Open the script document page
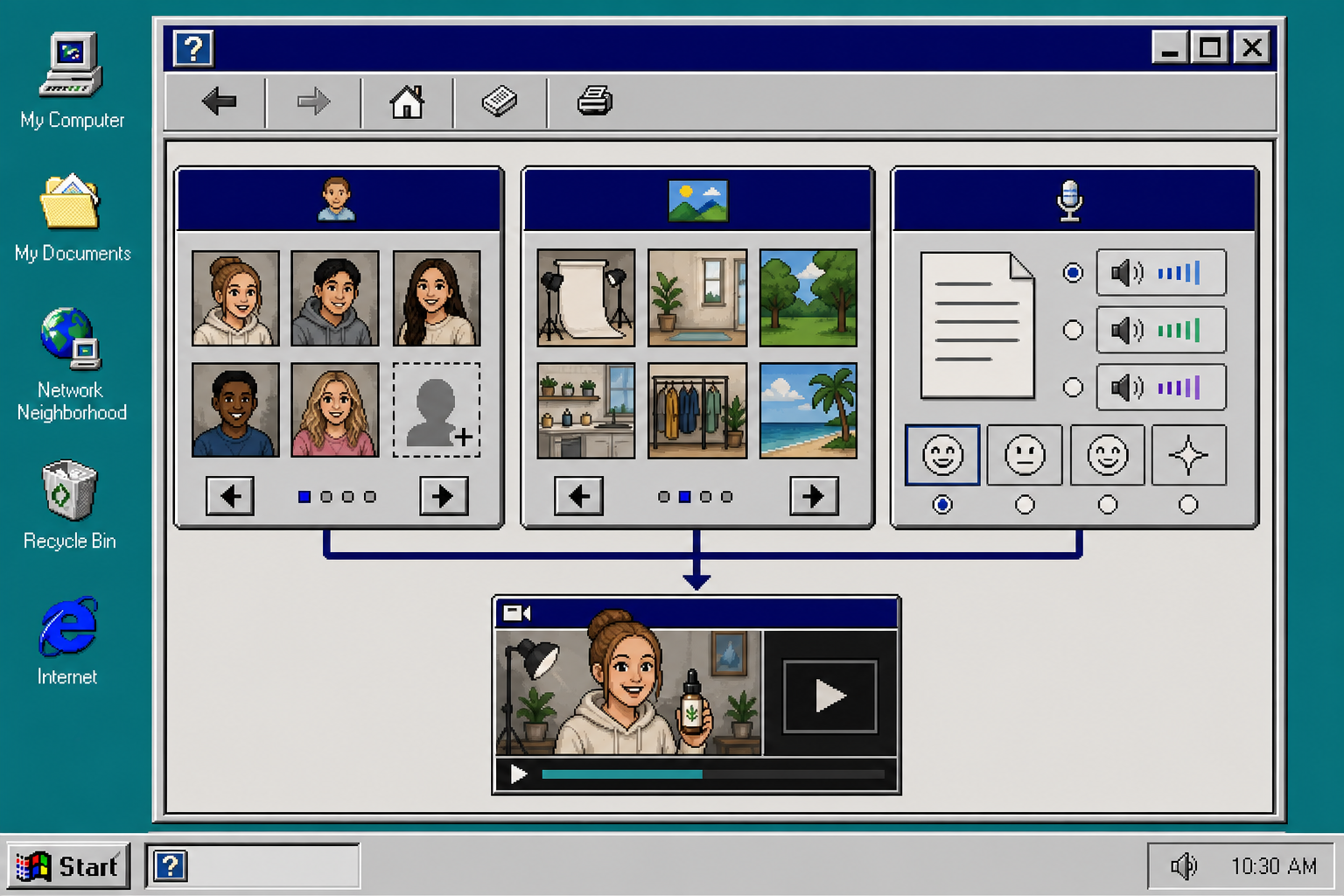Screen dimensions: 1344x896 [x=977, y=325]
